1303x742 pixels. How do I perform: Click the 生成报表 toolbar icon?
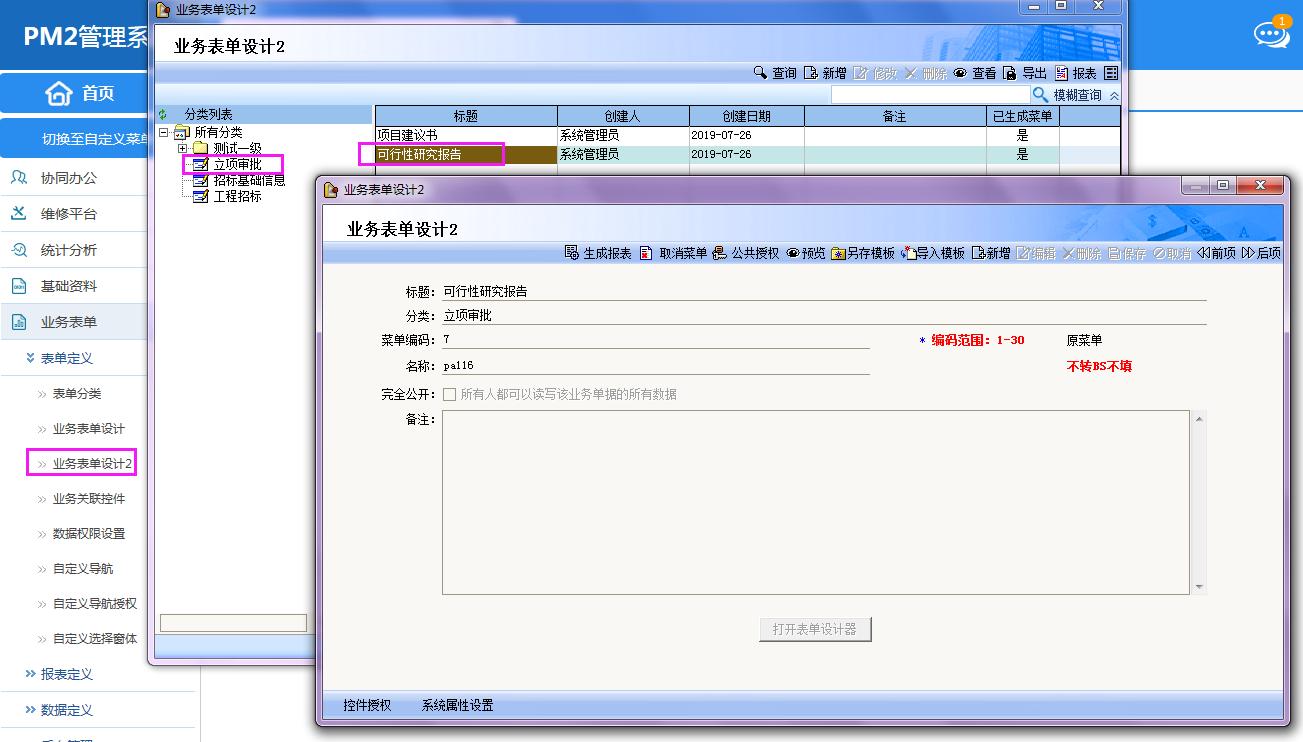pyautogui.click(x=572, y=253)
